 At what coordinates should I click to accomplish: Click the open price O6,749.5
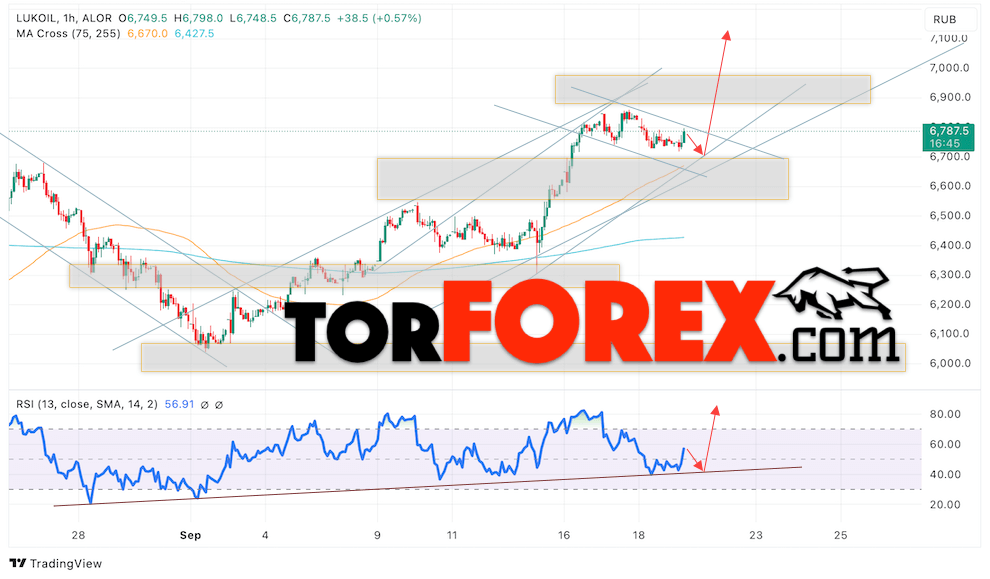(143, 18)
